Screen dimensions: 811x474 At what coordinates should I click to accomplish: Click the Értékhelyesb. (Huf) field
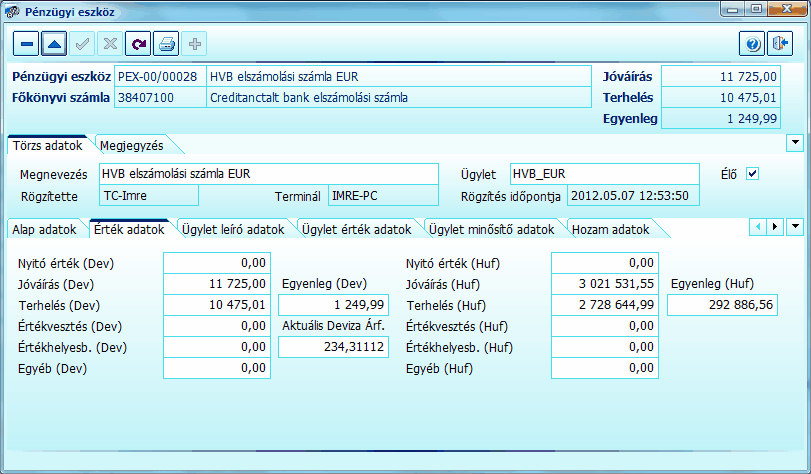pos(605,347)
